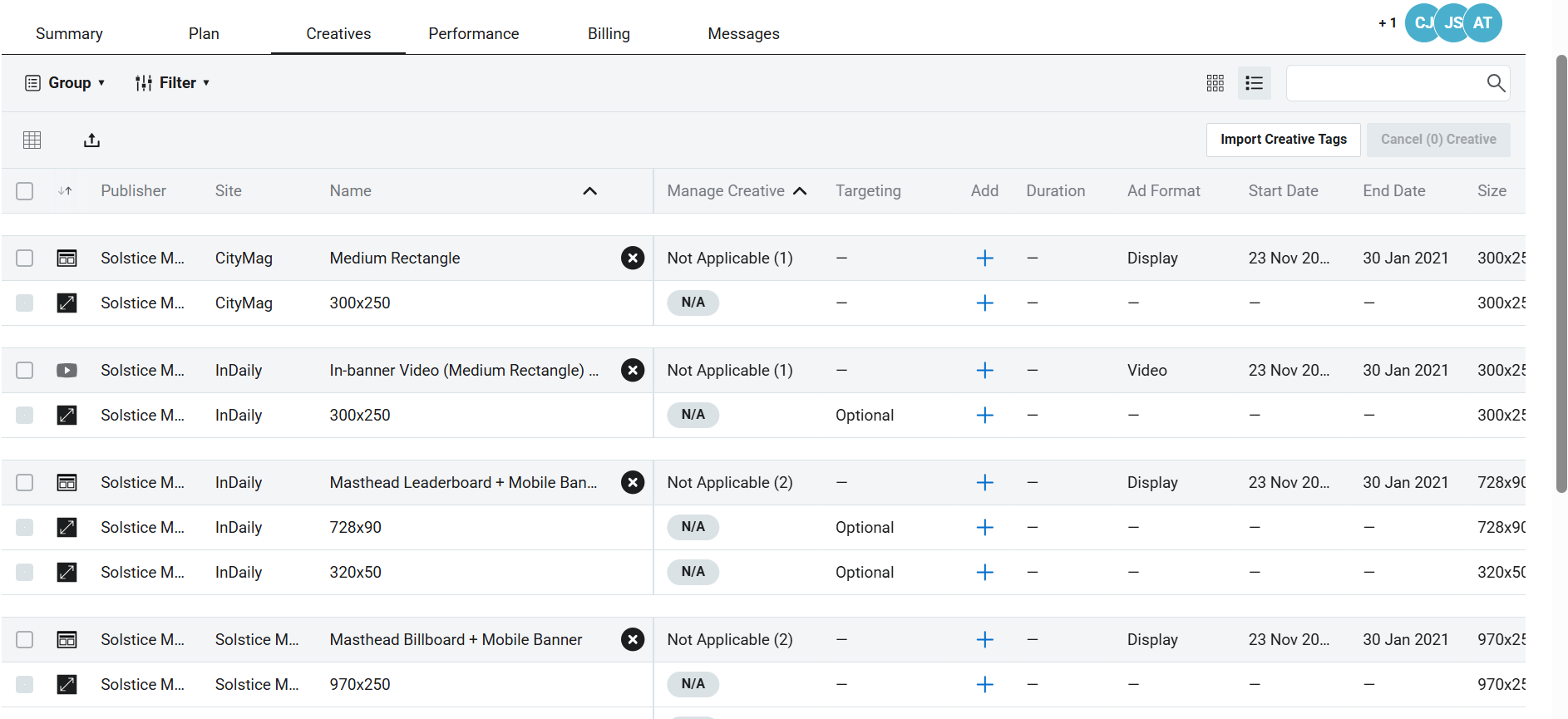Add creative to the 728x90 row

click(984, 528)
